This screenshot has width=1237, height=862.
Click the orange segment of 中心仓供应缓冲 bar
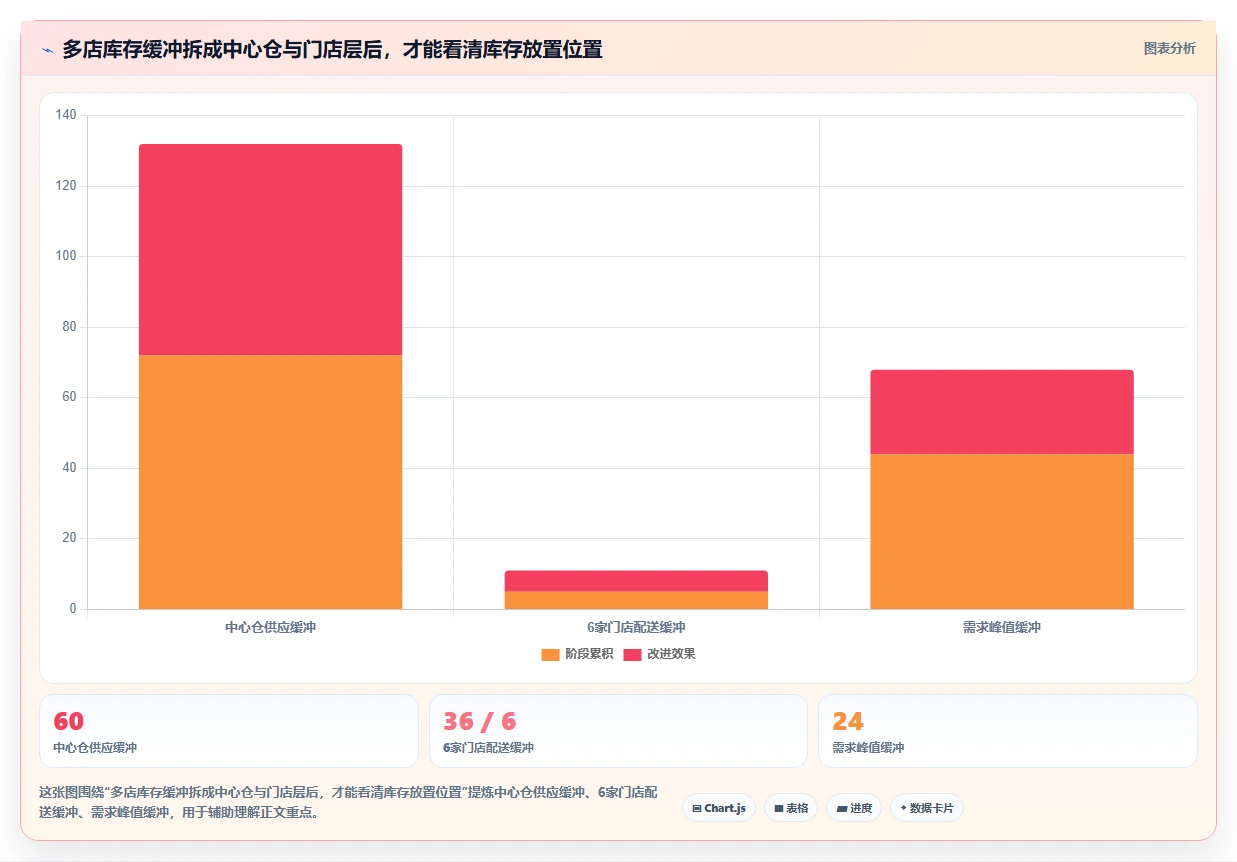point(270,482)
